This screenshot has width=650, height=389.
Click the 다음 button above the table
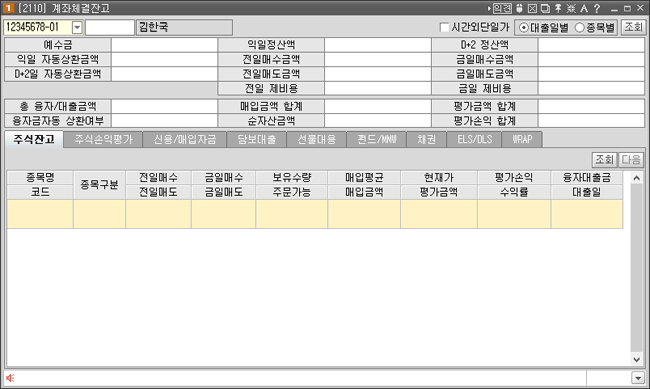[631, 160]
